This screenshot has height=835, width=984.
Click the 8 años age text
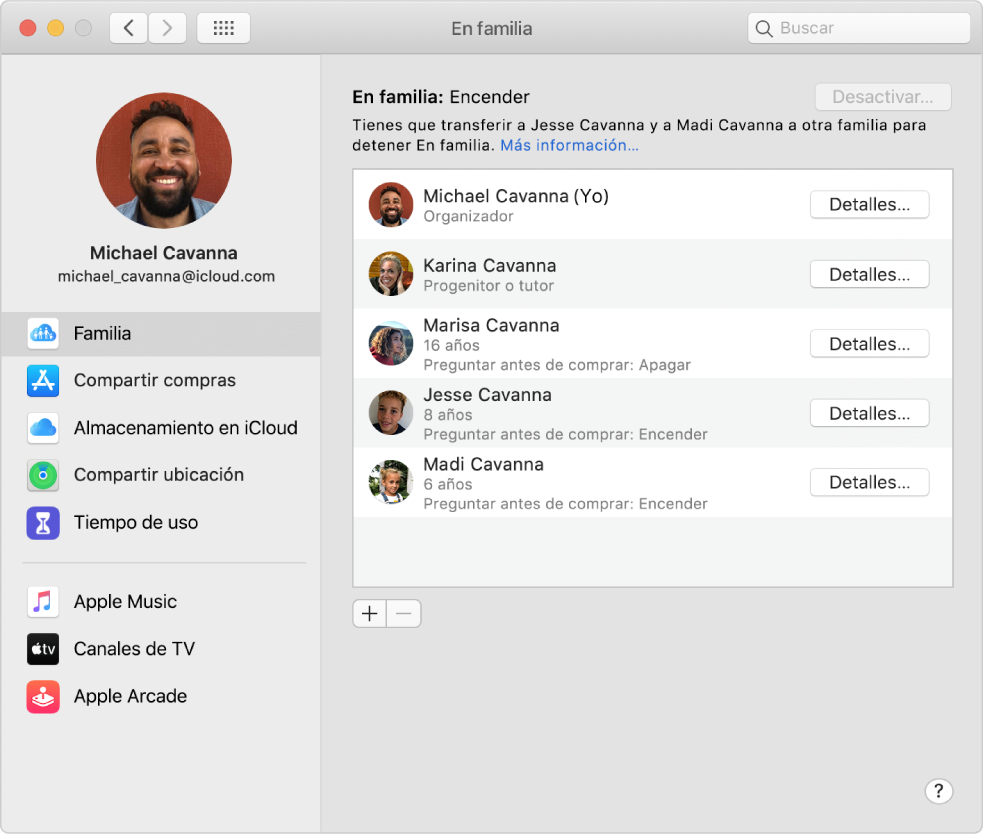click(447, 415)
